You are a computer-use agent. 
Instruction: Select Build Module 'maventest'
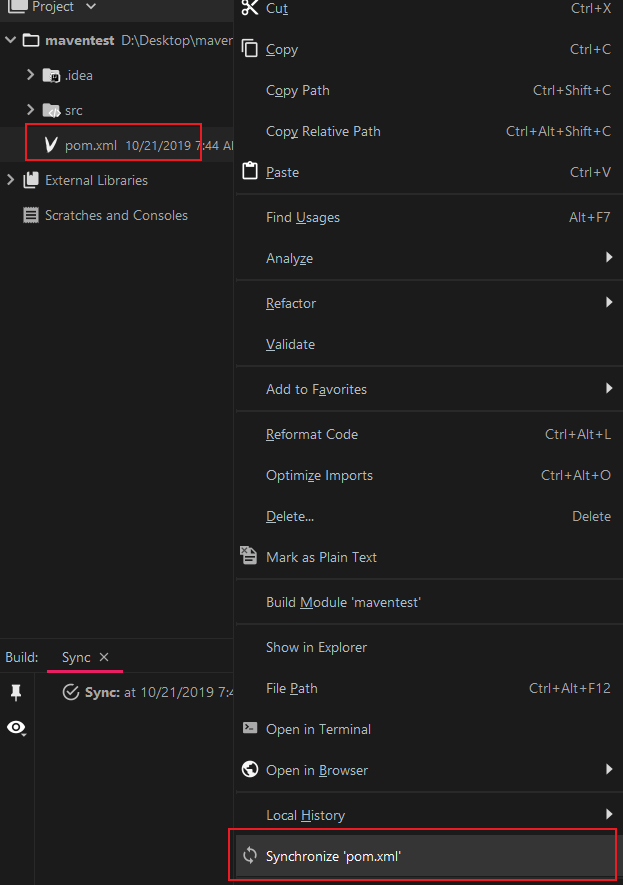343,602
